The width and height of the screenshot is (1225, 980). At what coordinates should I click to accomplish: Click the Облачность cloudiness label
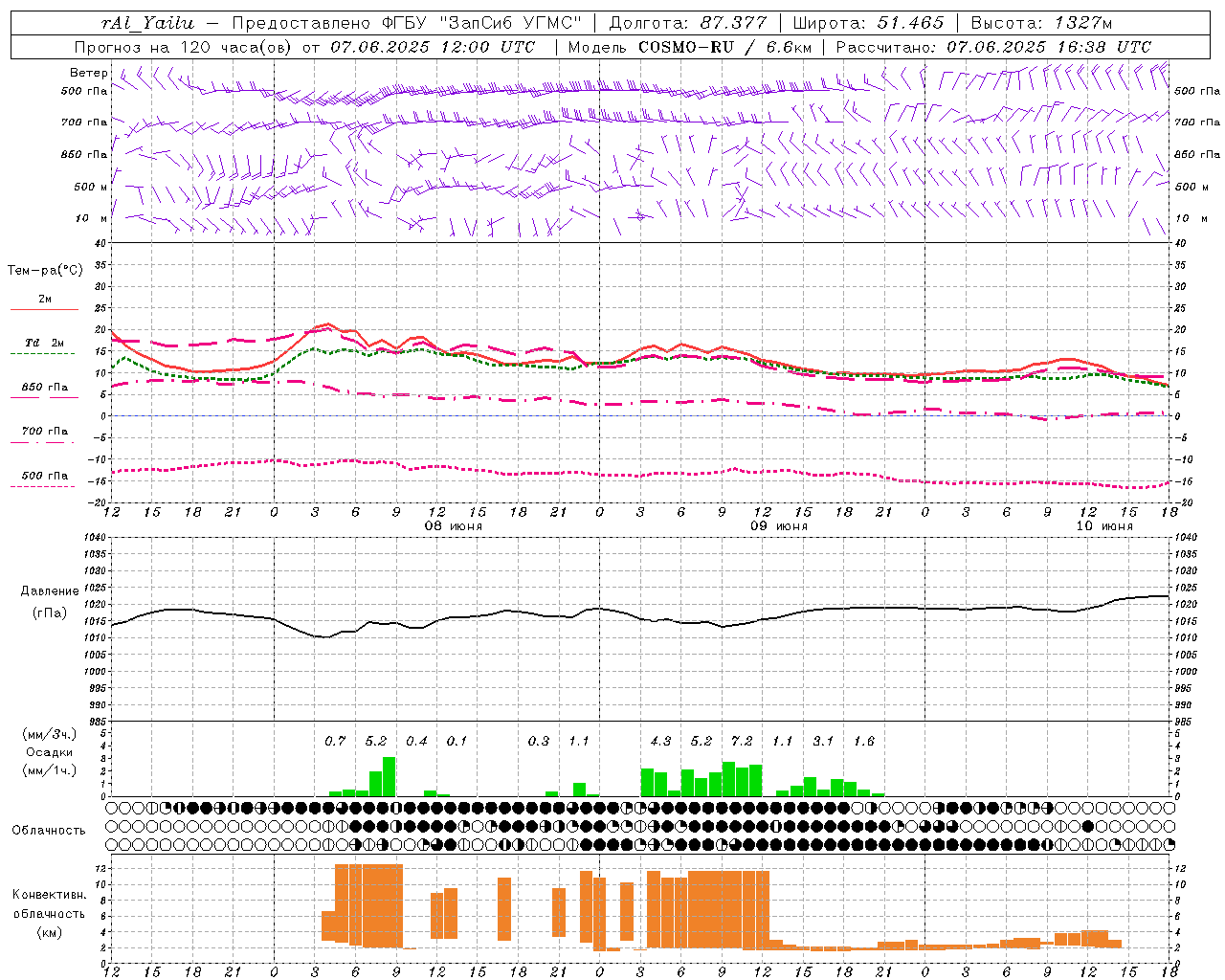click(x=49, y=830)
